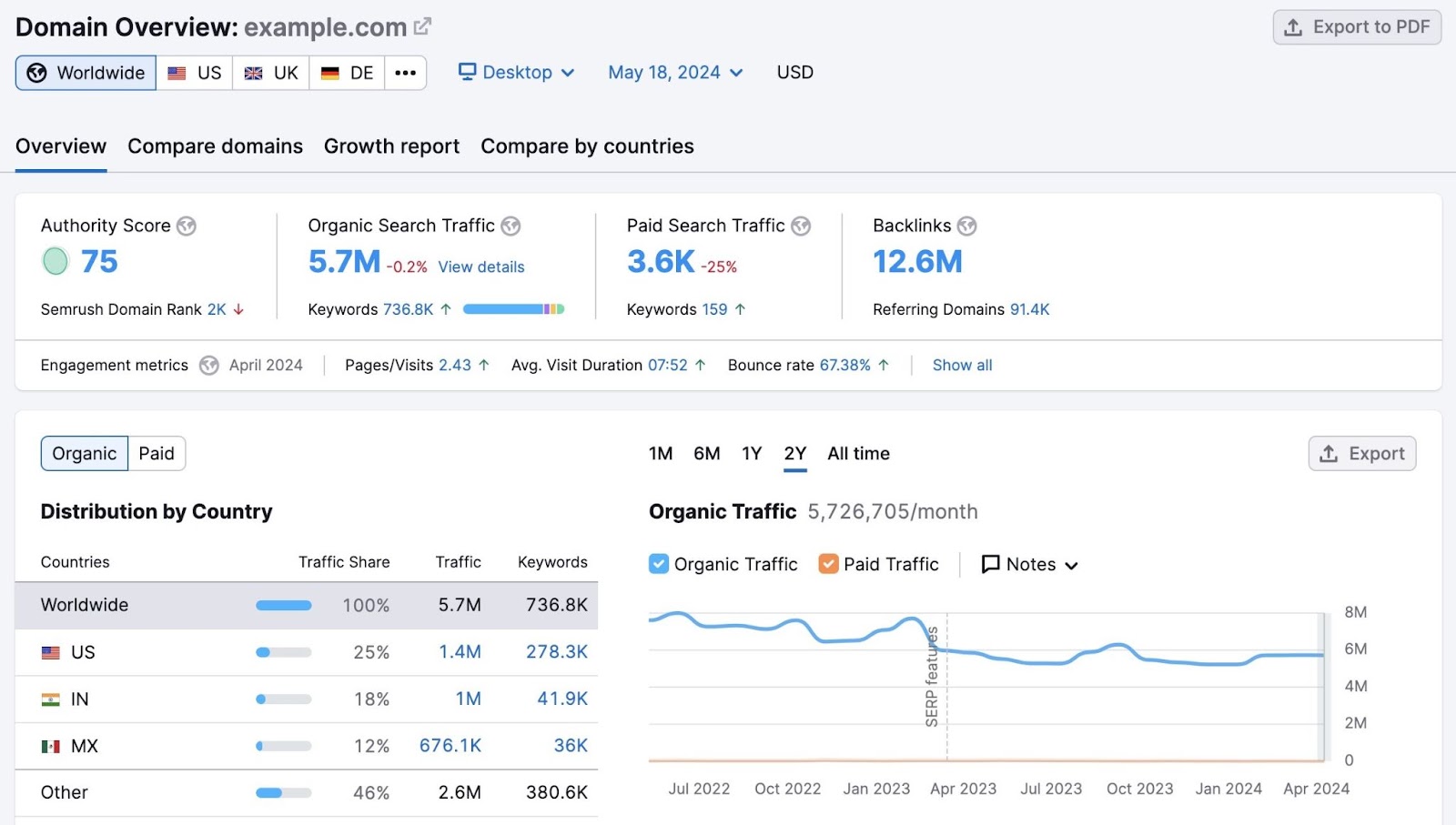Open the Compare by countries tab
This screenshot has width=1456, height=825.
587,146
